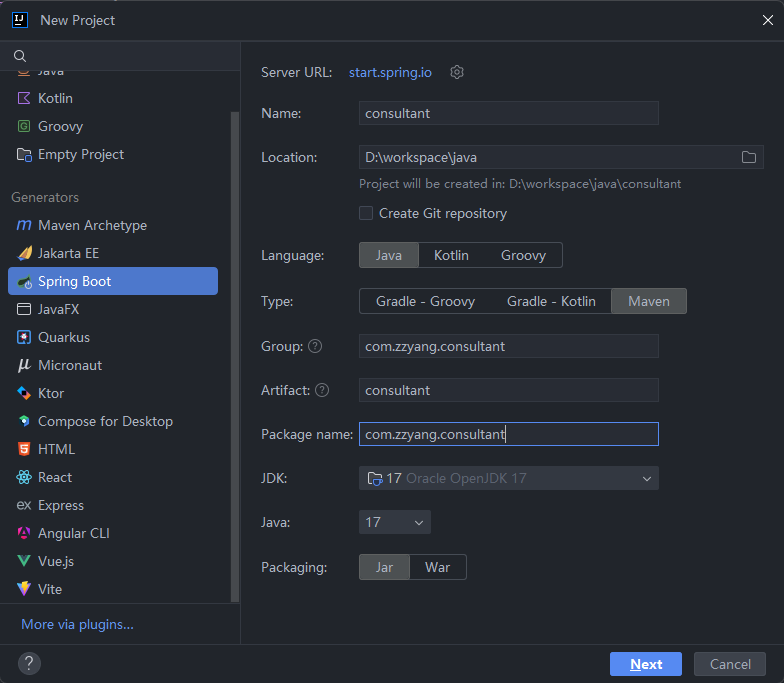784x683 pixels.
Task: Click the left panel vertical scrollbar
Action: pyautogui.click(x=235, y=350)
